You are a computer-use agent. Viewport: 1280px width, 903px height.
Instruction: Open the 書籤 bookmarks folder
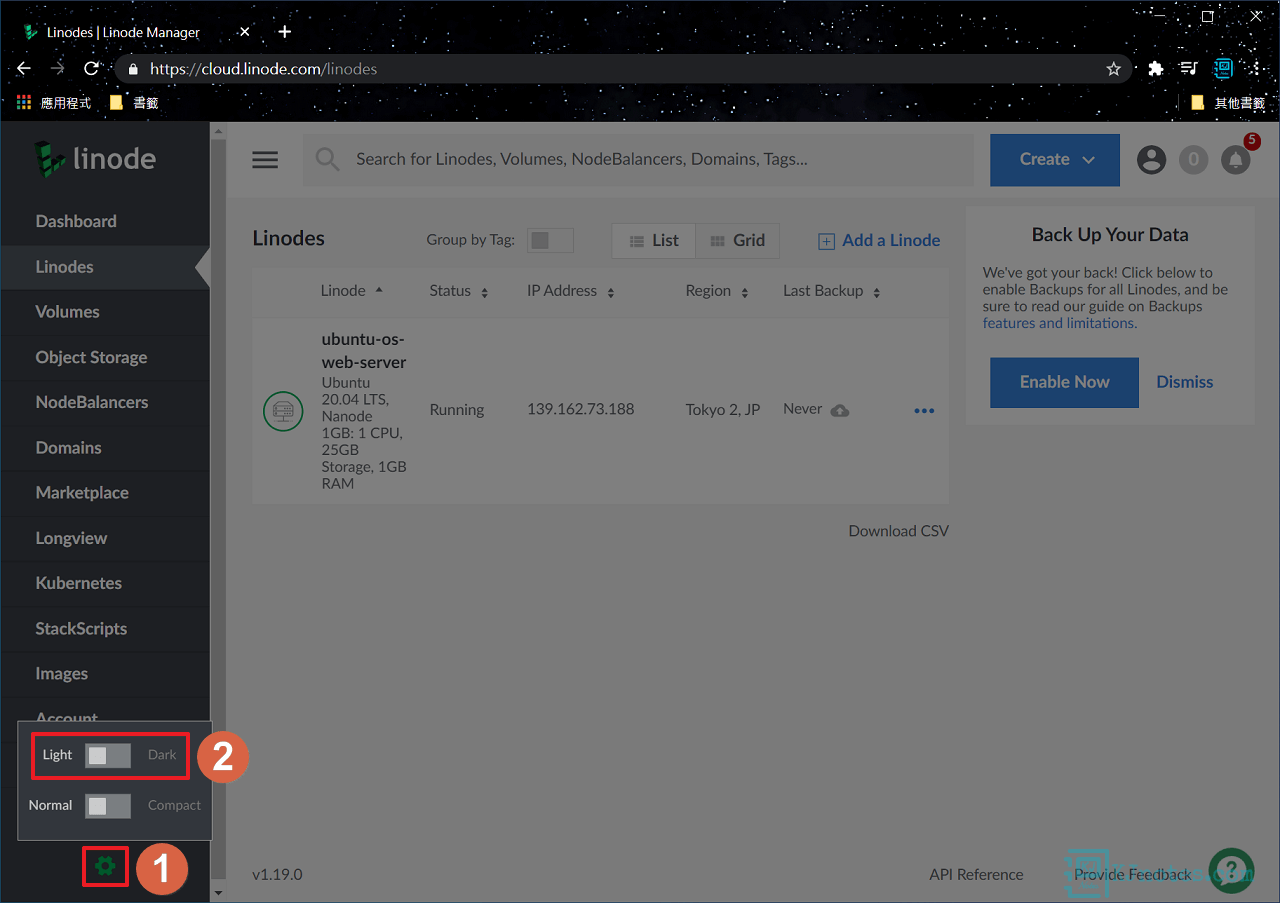pyautogui.click(x=133, y=102)
